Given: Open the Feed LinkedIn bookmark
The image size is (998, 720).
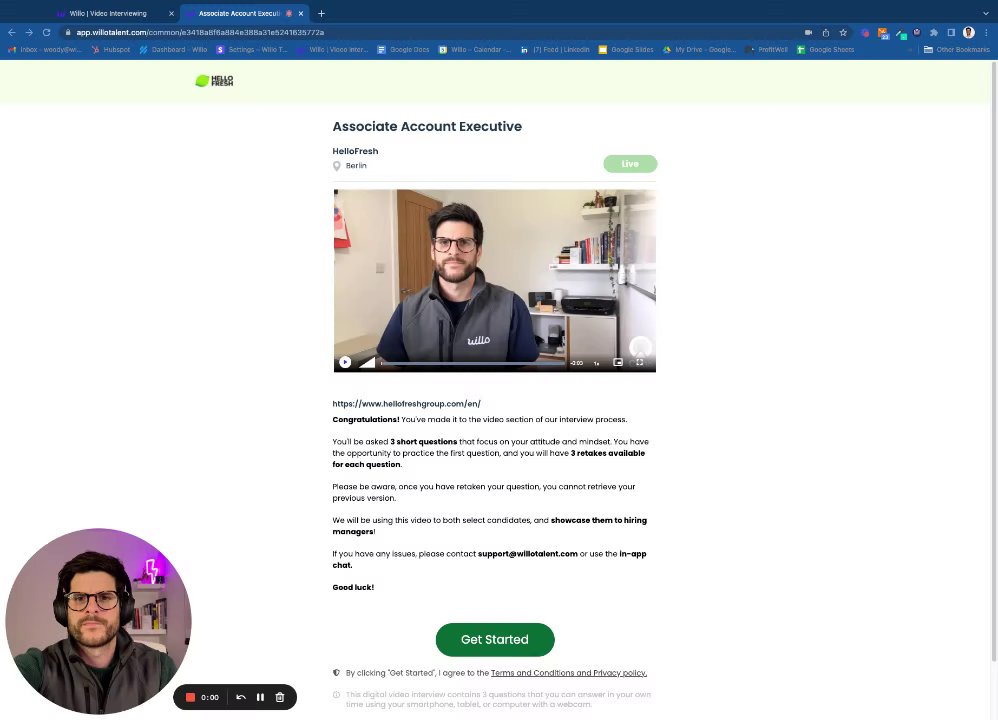Looking at the screenshot, I should [555, 50].
